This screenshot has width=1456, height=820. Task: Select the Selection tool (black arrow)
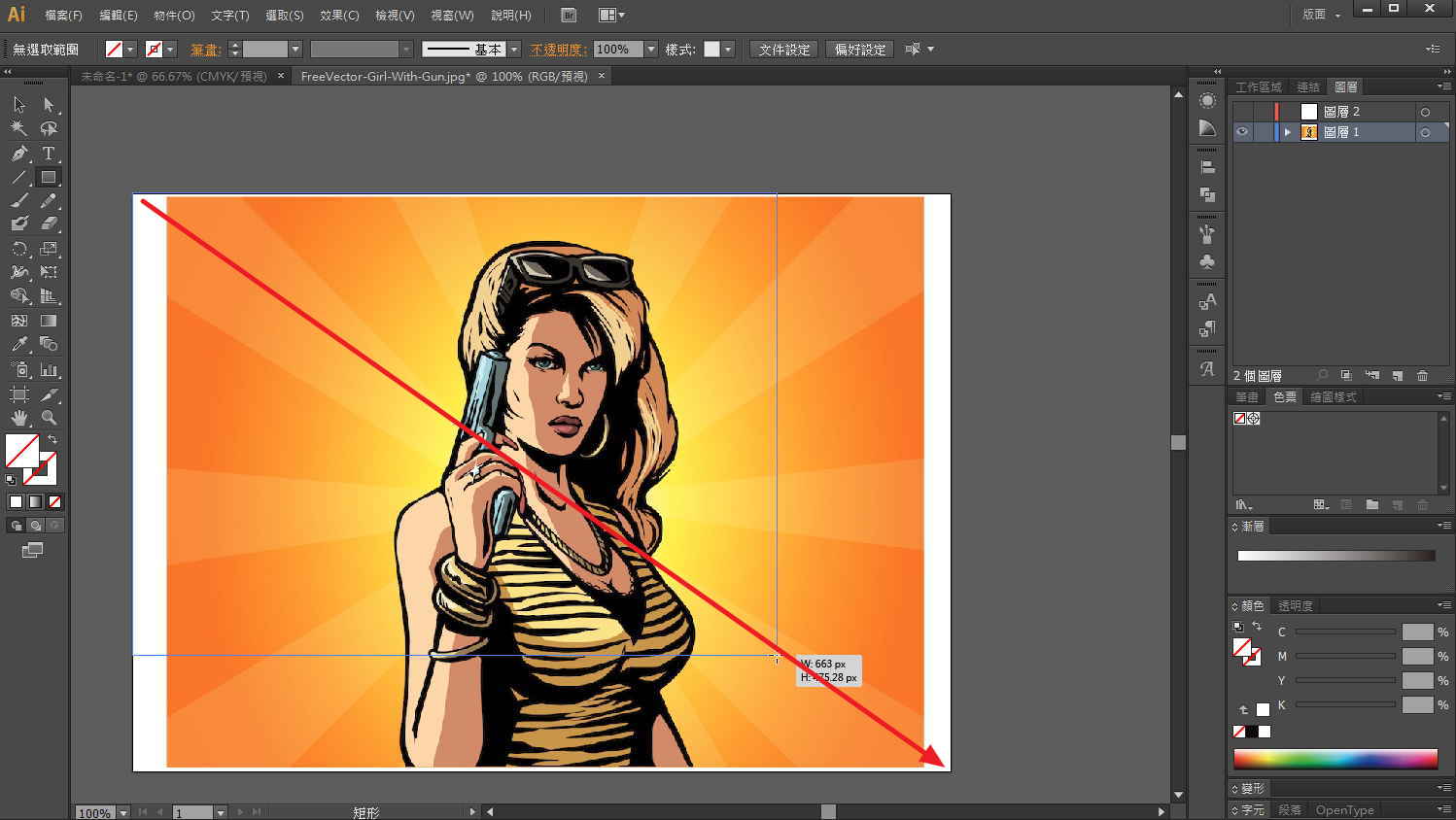tap(19, 104)
